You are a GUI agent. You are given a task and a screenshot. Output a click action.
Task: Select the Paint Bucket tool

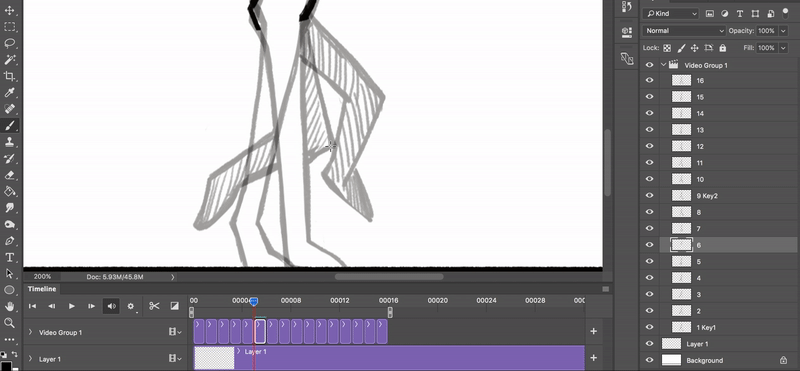pyautogui.click(x=9, y=191)
